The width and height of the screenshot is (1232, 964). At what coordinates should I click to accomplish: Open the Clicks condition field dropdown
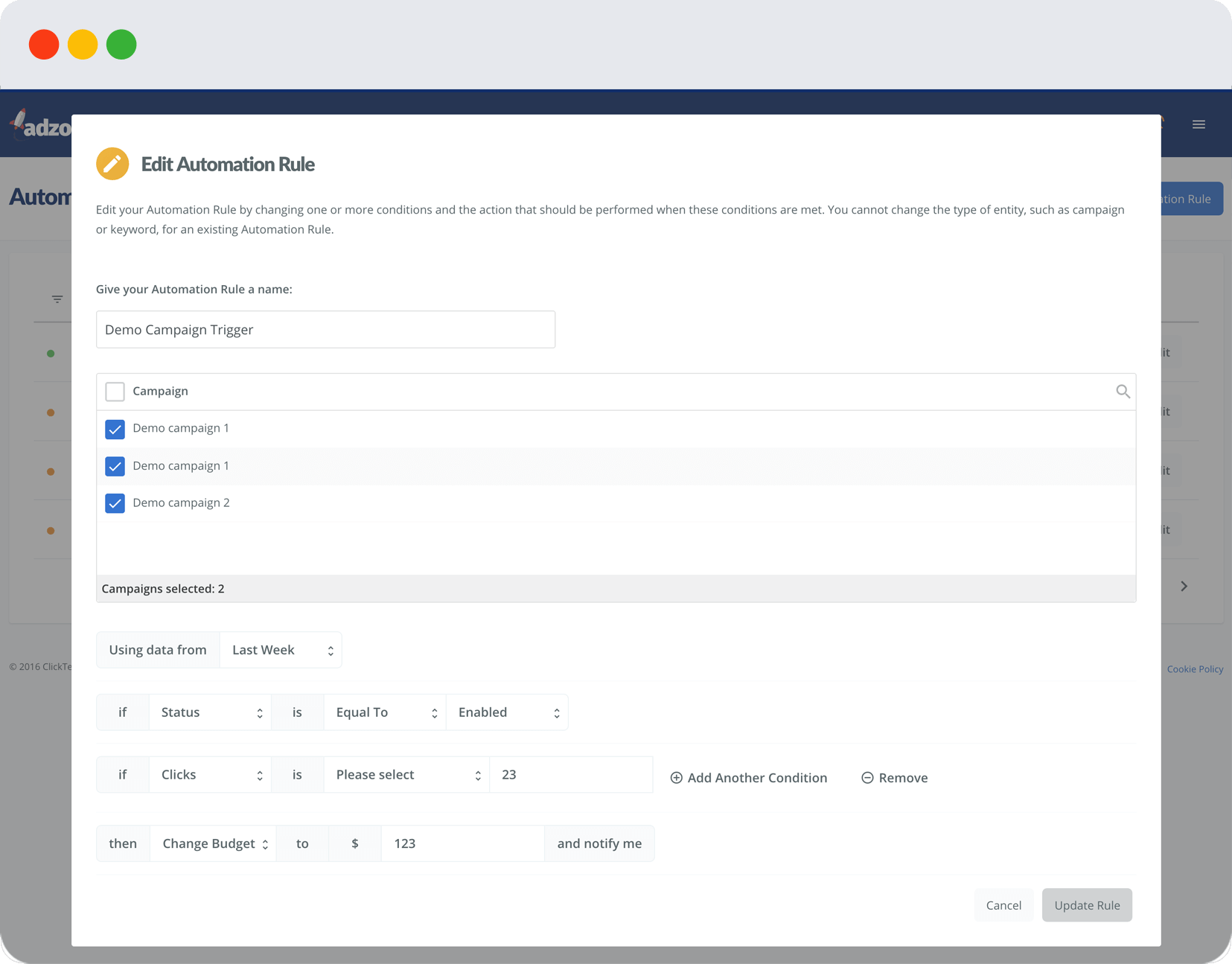pos(211,775)
